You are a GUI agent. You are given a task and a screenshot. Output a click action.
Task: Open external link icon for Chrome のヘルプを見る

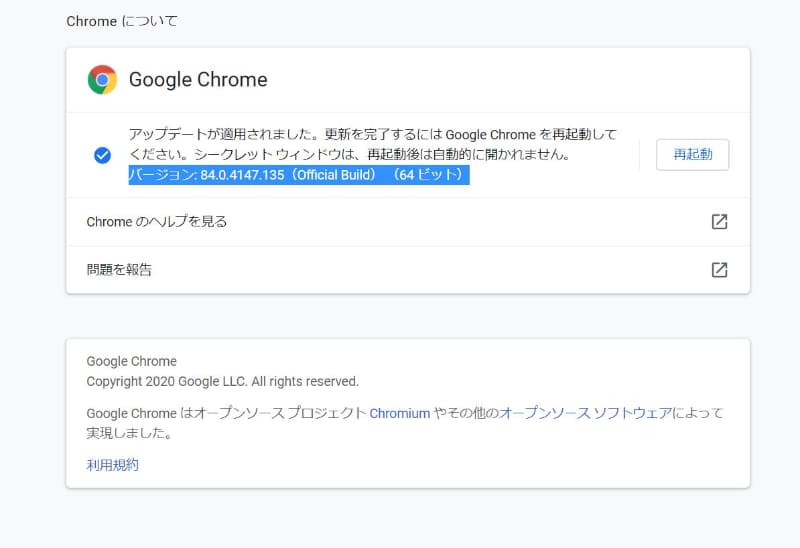pos(719,221)
